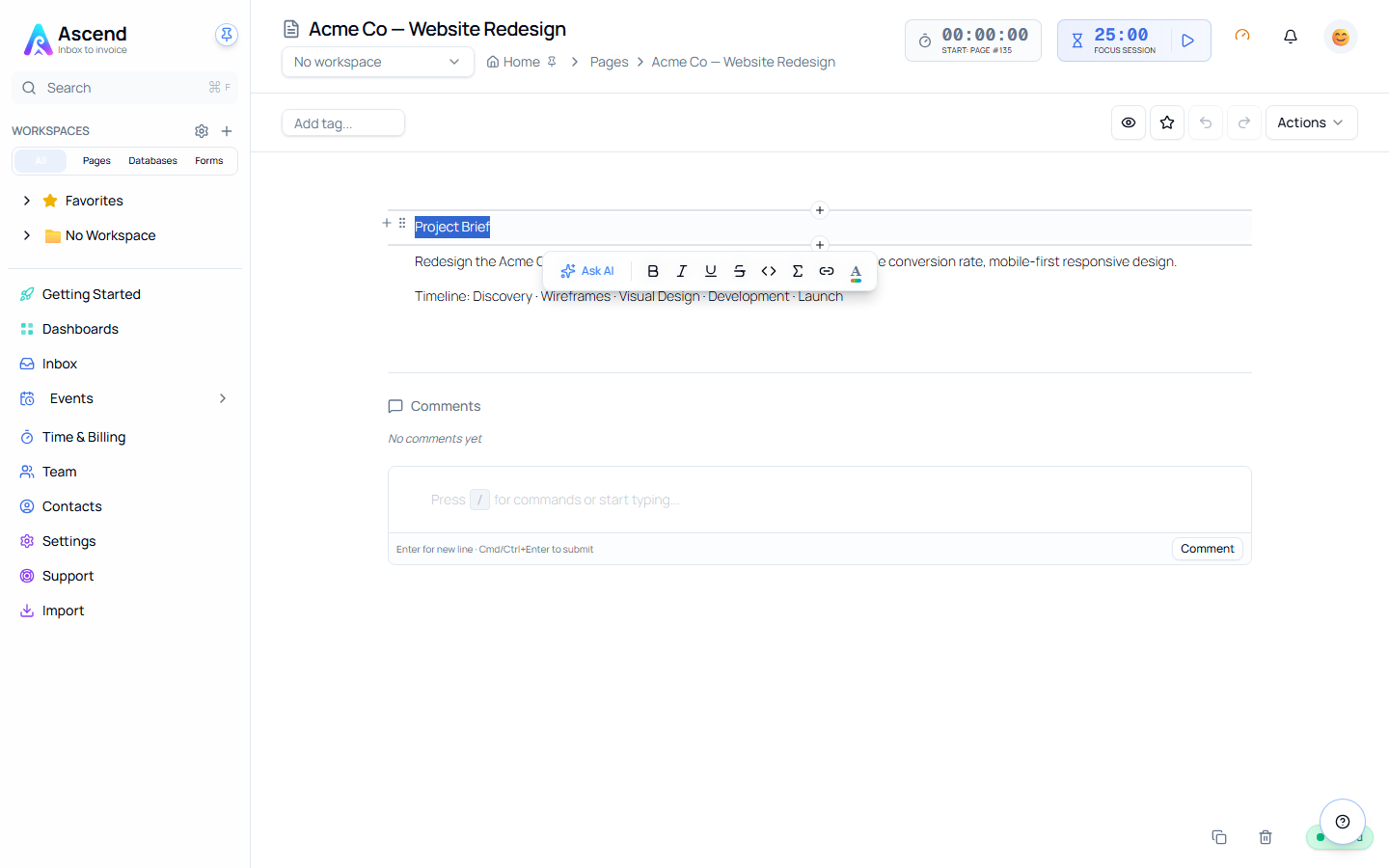Expand the No Workspace folder
Image resolution: width=1389 pixels, height=868 pixels.
[27, 235]
